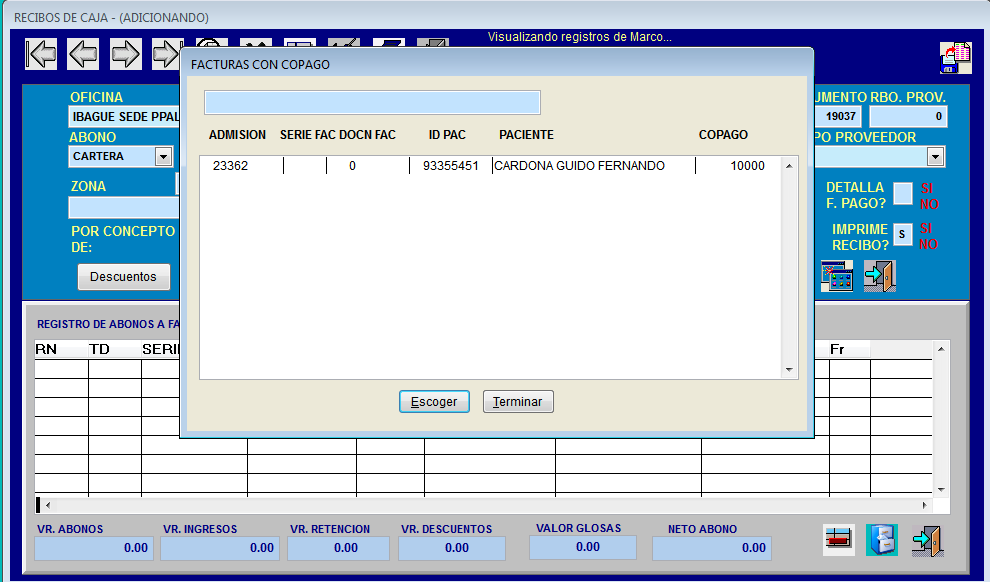990x582 pixels.
Task: Click the copago list scroll down arrow
Action: 789,370
